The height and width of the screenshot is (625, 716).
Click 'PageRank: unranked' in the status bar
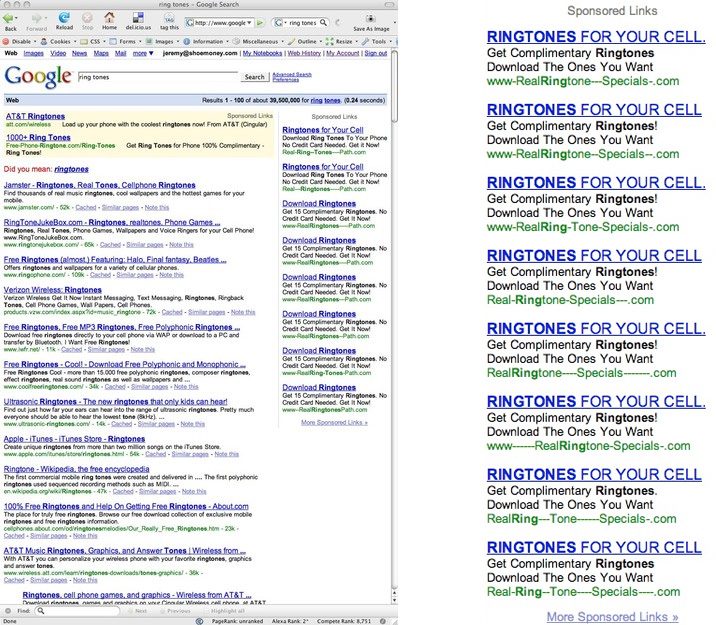pyautogui.click(x=237, y=621)
